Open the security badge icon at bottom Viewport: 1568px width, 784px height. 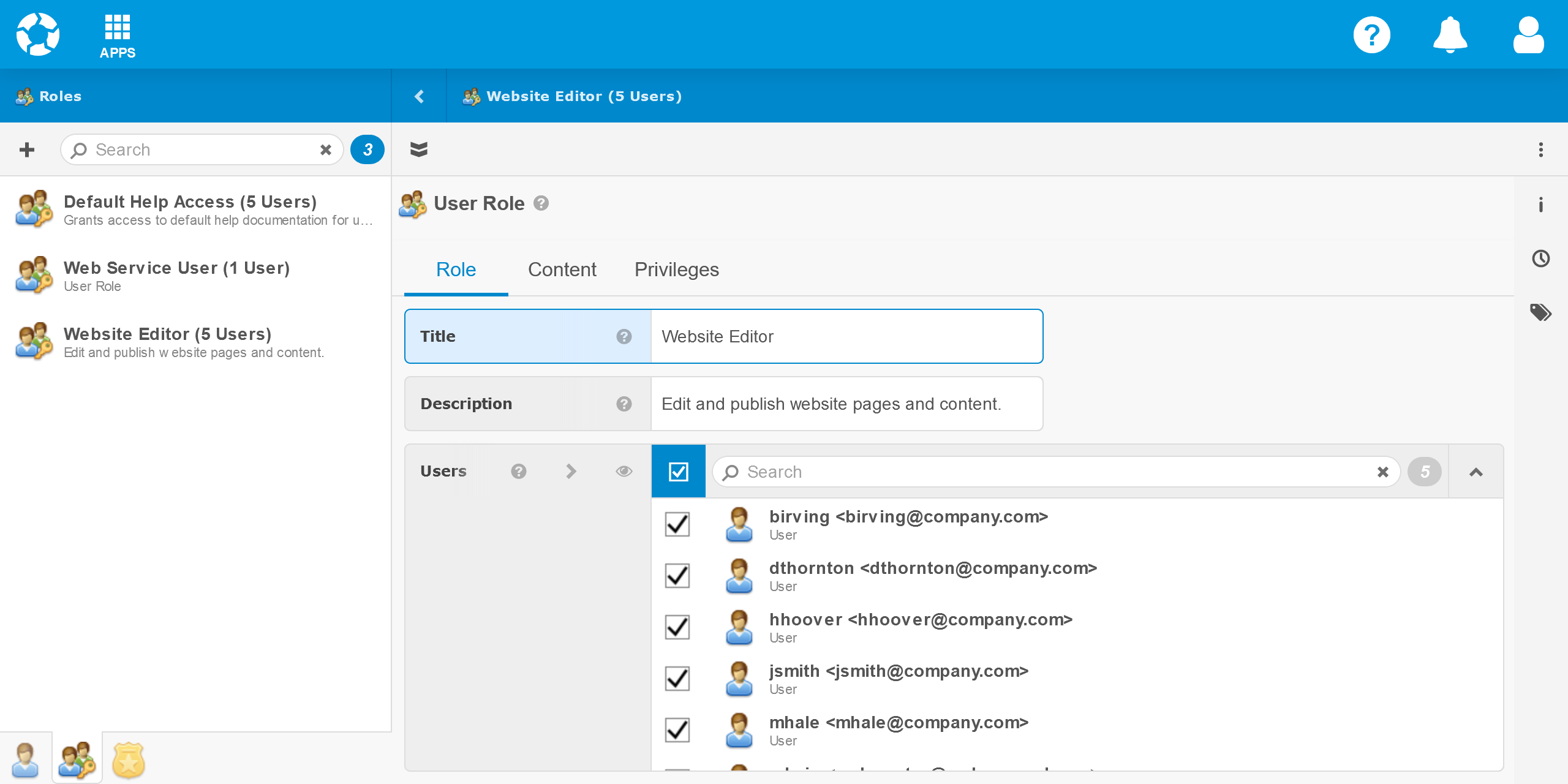(x=128, y=760)
